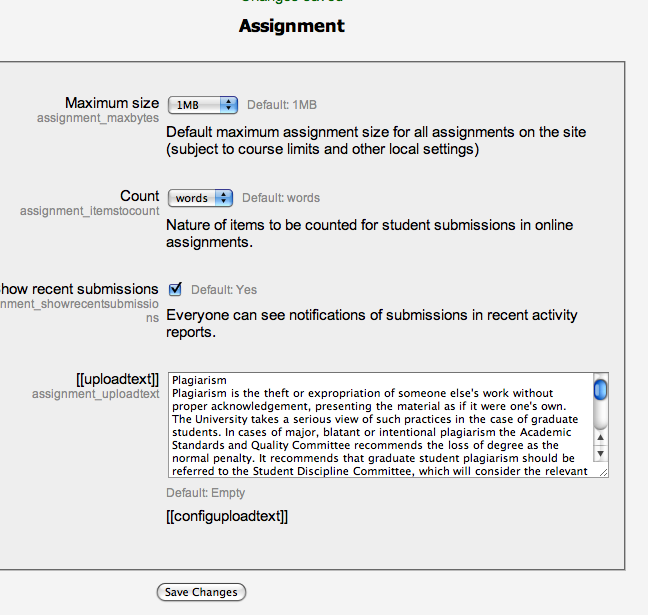Click 'Everyone can see notifications' description
This screenshot has width=648, height=615.
tap(372, 324)
